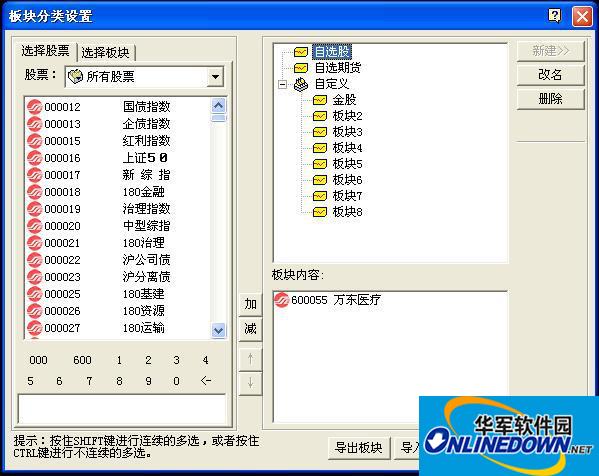Move item up with the up arrow button
The image size is (599, 476).
tap(250, 359)
